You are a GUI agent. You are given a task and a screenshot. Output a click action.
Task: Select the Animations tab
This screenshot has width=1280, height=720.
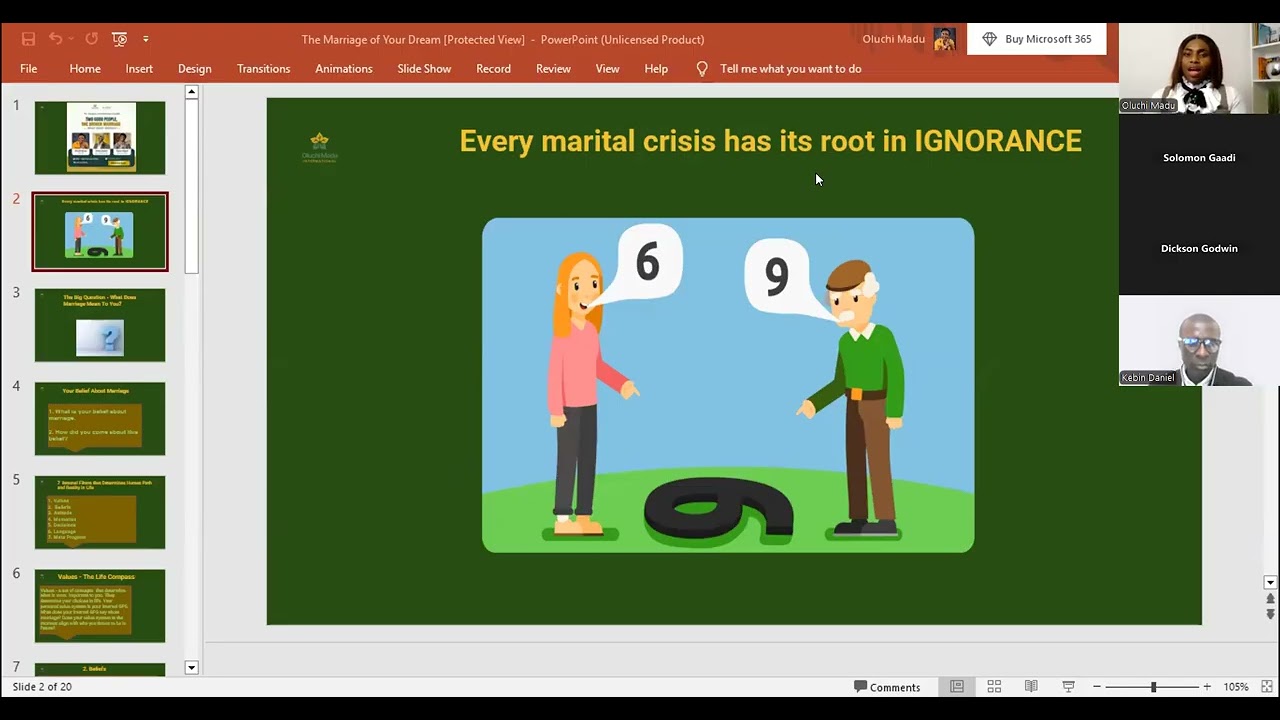click(x=344, y=69)
